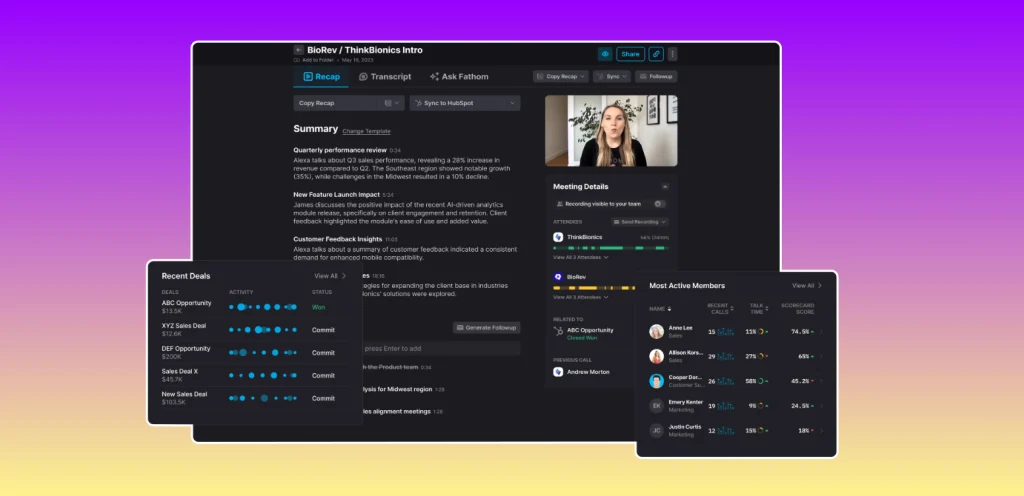This screenshot has width=1024, height=496.
Task: Play the meeting video thumbnail
Action: click(x=611, y=131)
